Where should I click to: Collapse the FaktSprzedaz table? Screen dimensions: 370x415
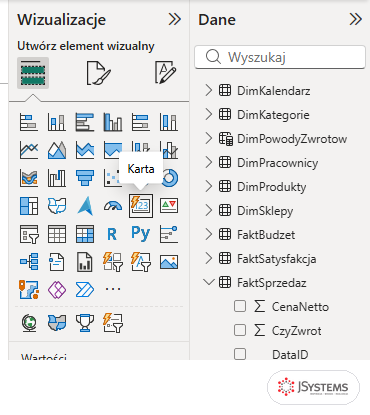(209, 282)
